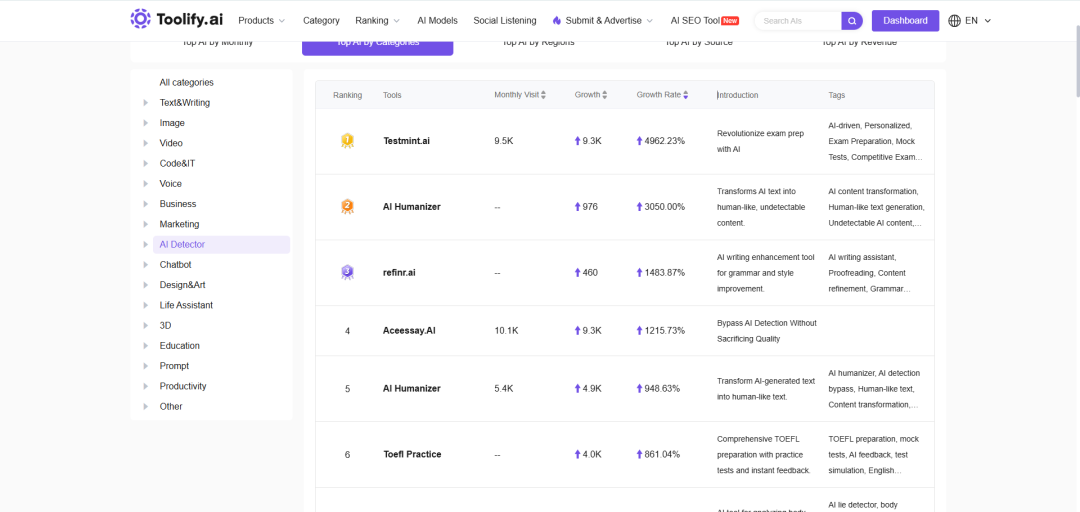Click the search magnifier button
Screen dimensions: 1080x512
pyautogui.click(x=852, y=21)
